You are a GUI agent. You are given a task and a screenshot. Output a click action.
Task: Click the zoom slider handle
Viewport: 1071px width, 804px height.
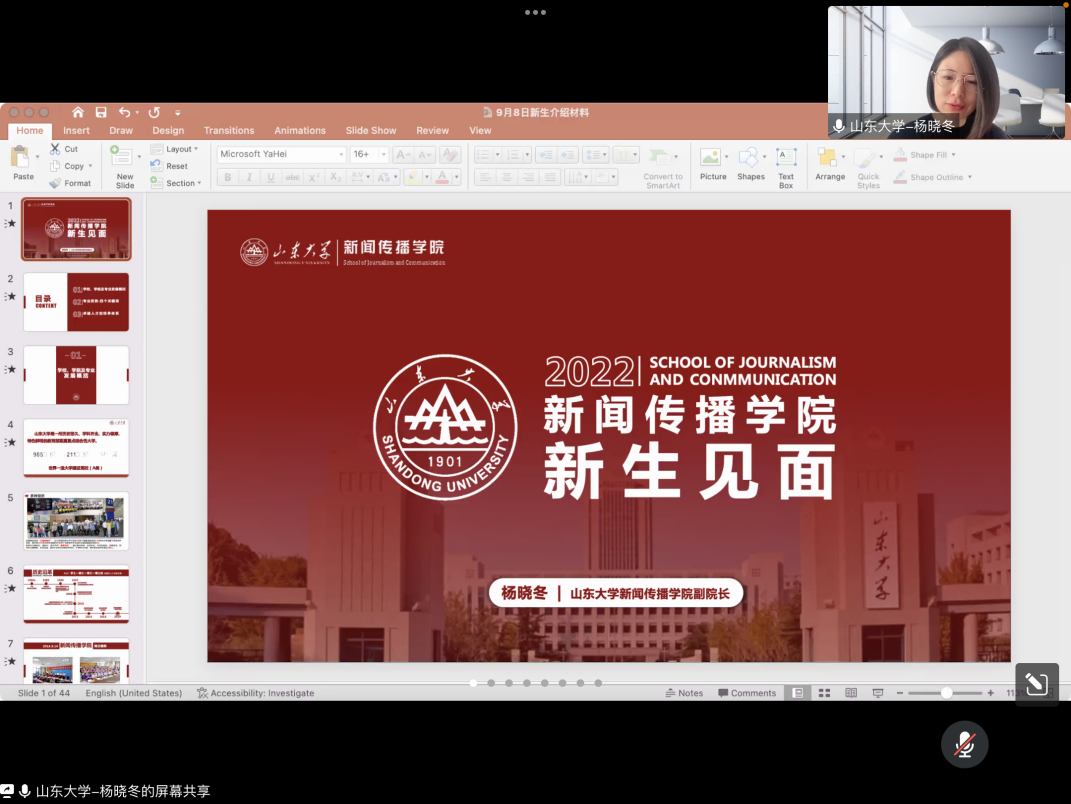tap(946, 693)
